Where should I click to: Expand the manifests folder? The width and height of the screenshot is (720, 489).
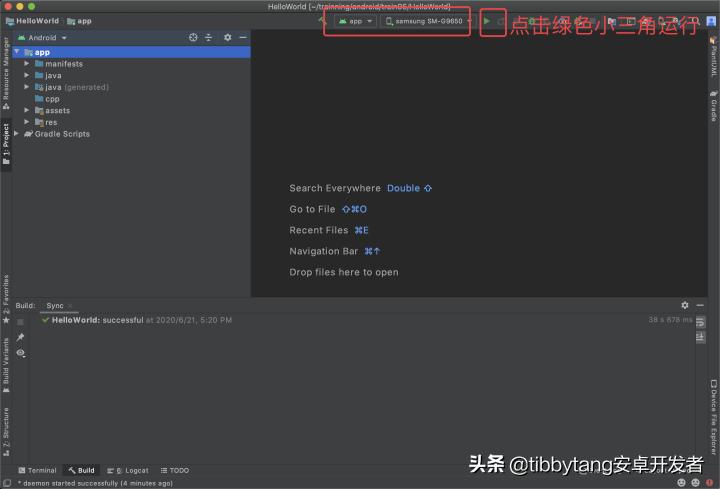27,63
